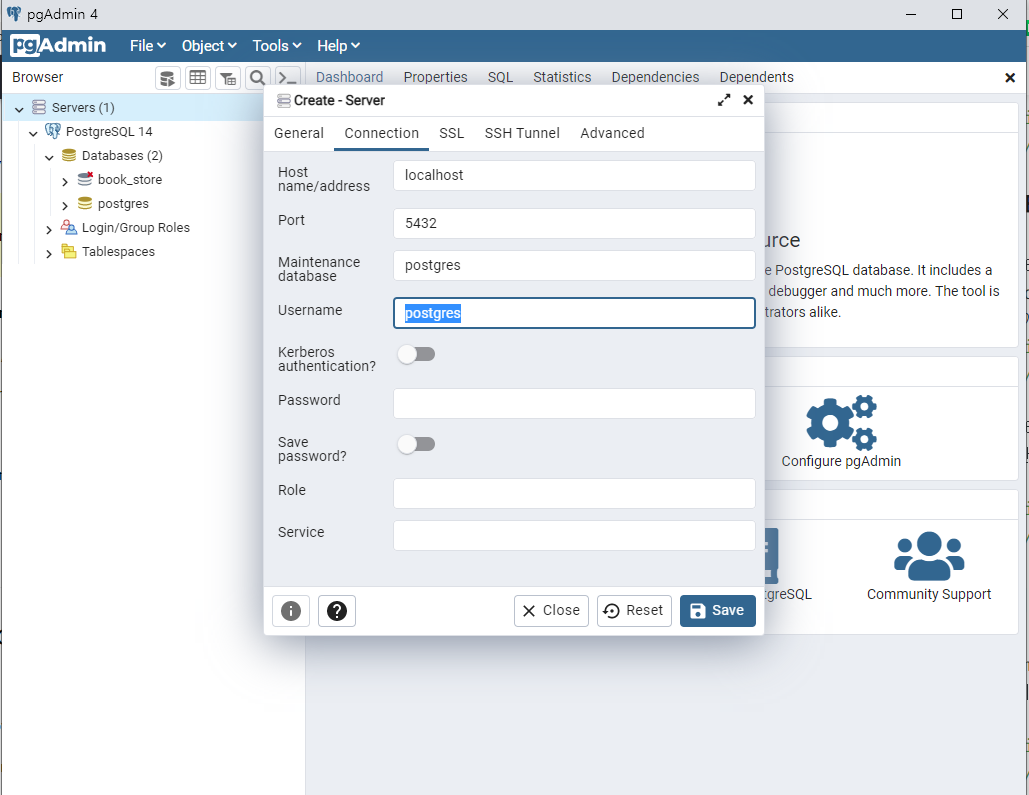Click the Databases cylinder icon

69,155
